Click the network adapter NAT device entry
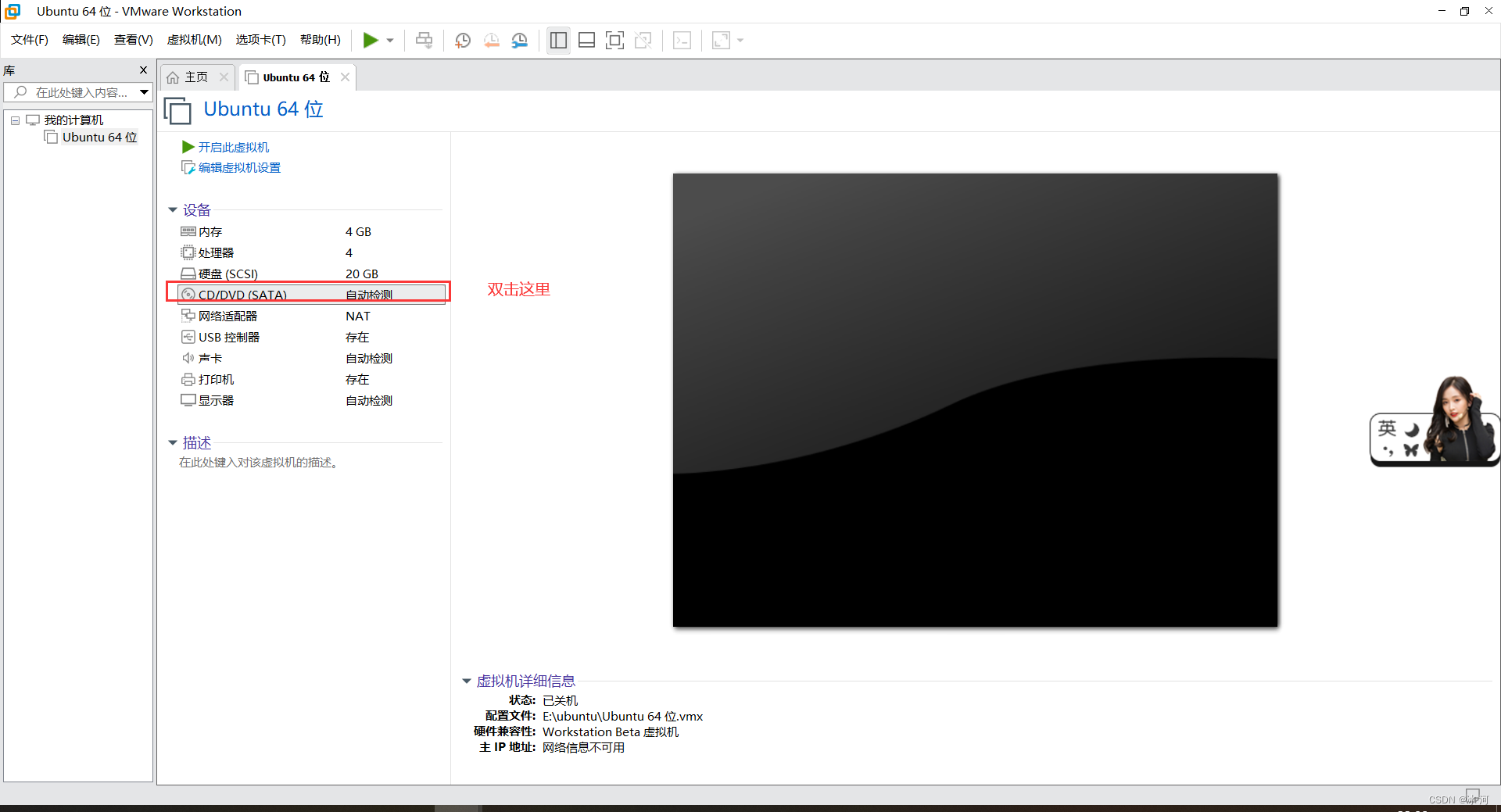Image resolution: width=1501 pixels, height=812 pixels. (227, 316)
